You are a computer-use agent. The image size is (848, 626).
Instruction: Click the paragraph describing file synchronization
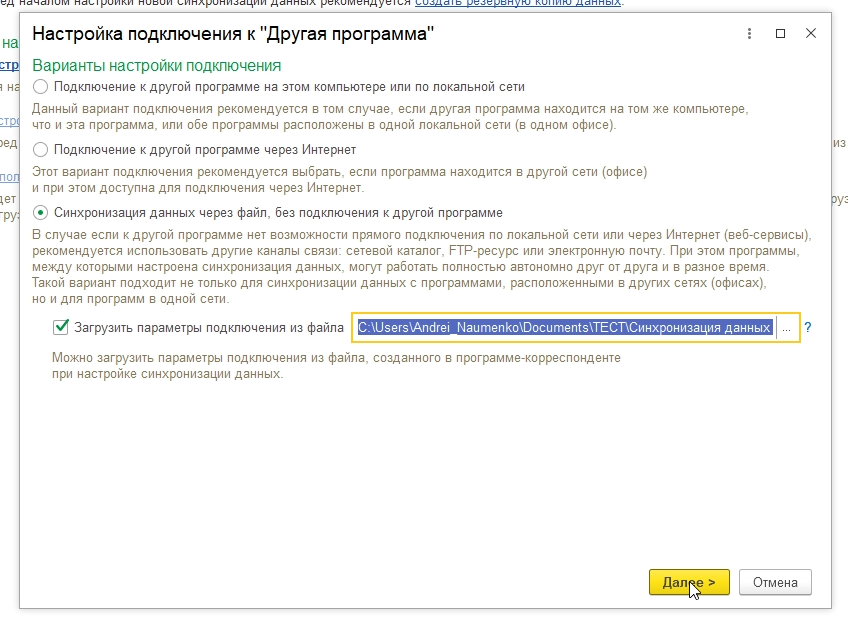(420, 267)
